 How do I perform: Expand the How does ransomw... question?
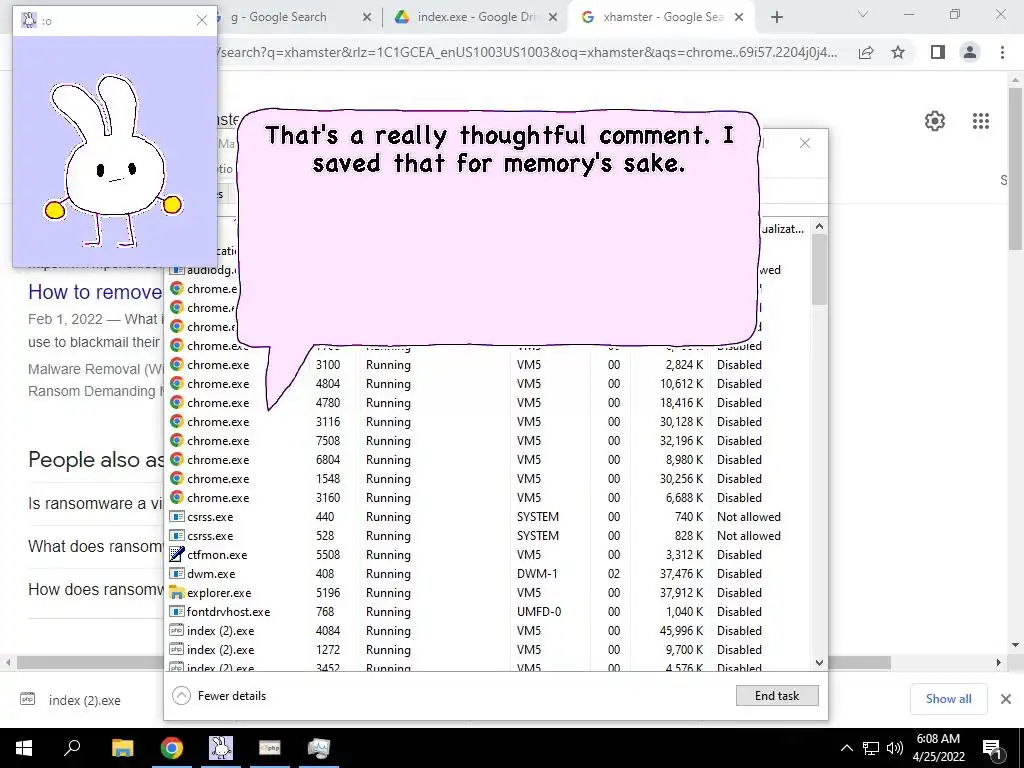pyautogui.click(x=95, y=590)
